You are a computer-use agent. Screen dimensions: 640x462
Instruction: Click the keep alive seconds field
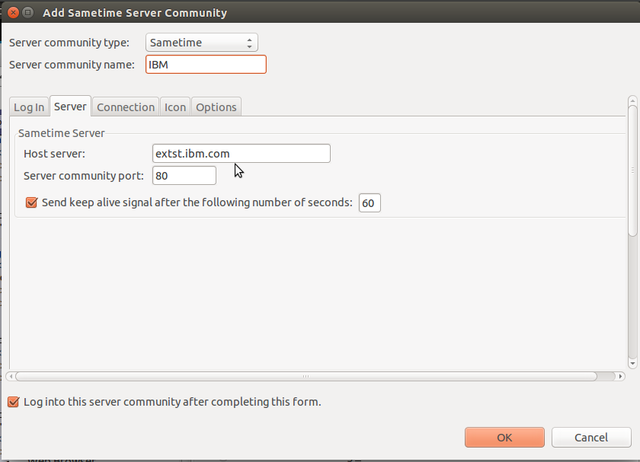click(369, 203)
